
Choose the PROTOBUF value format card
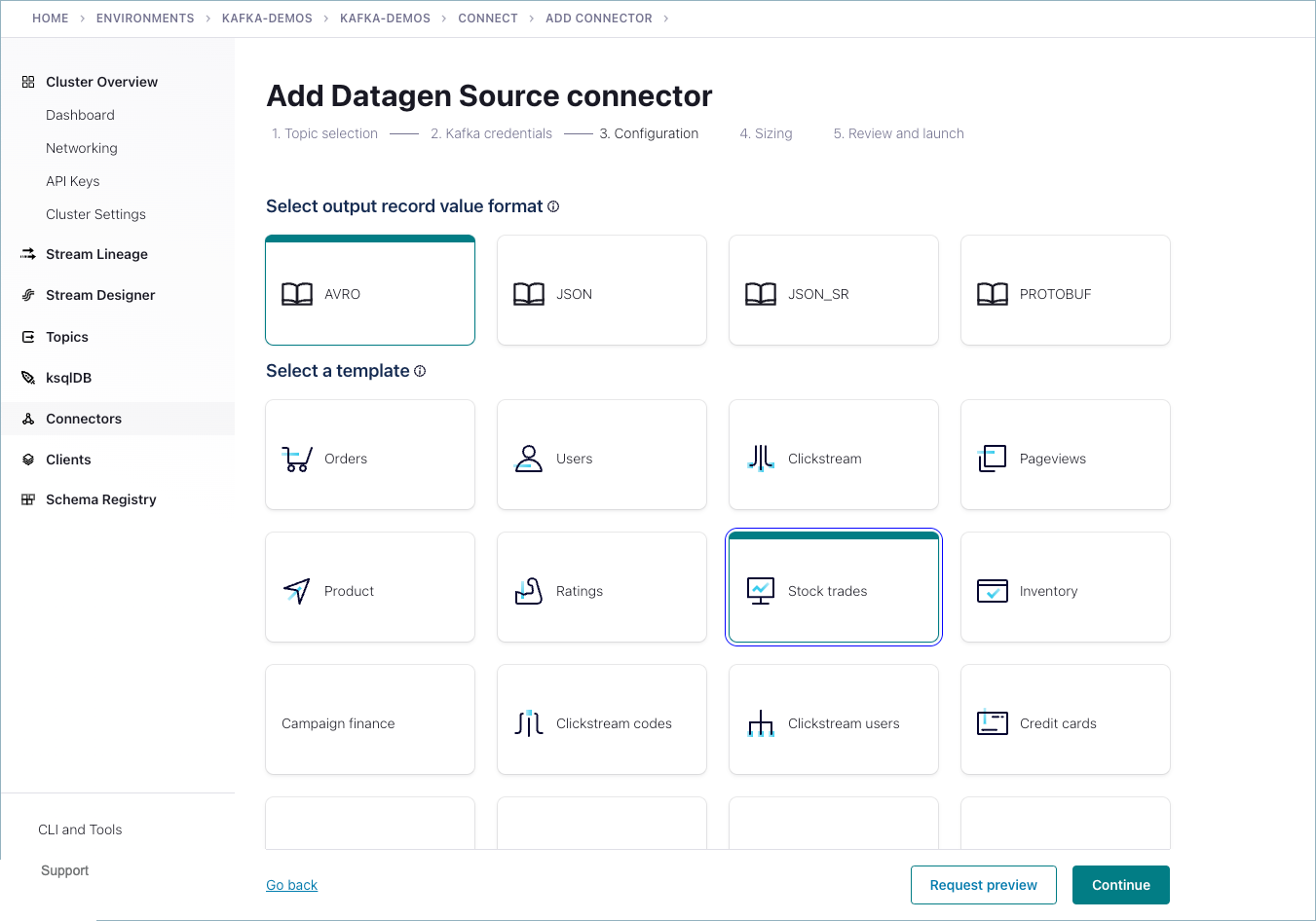click(x=1065, y=290)
